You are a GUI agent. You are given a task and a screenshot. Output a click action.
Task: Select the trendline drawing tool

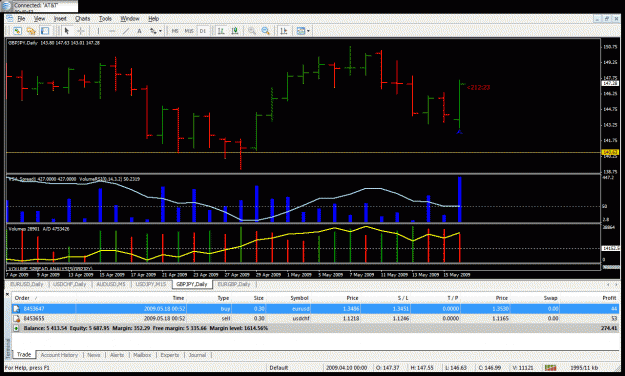(126, 31)
